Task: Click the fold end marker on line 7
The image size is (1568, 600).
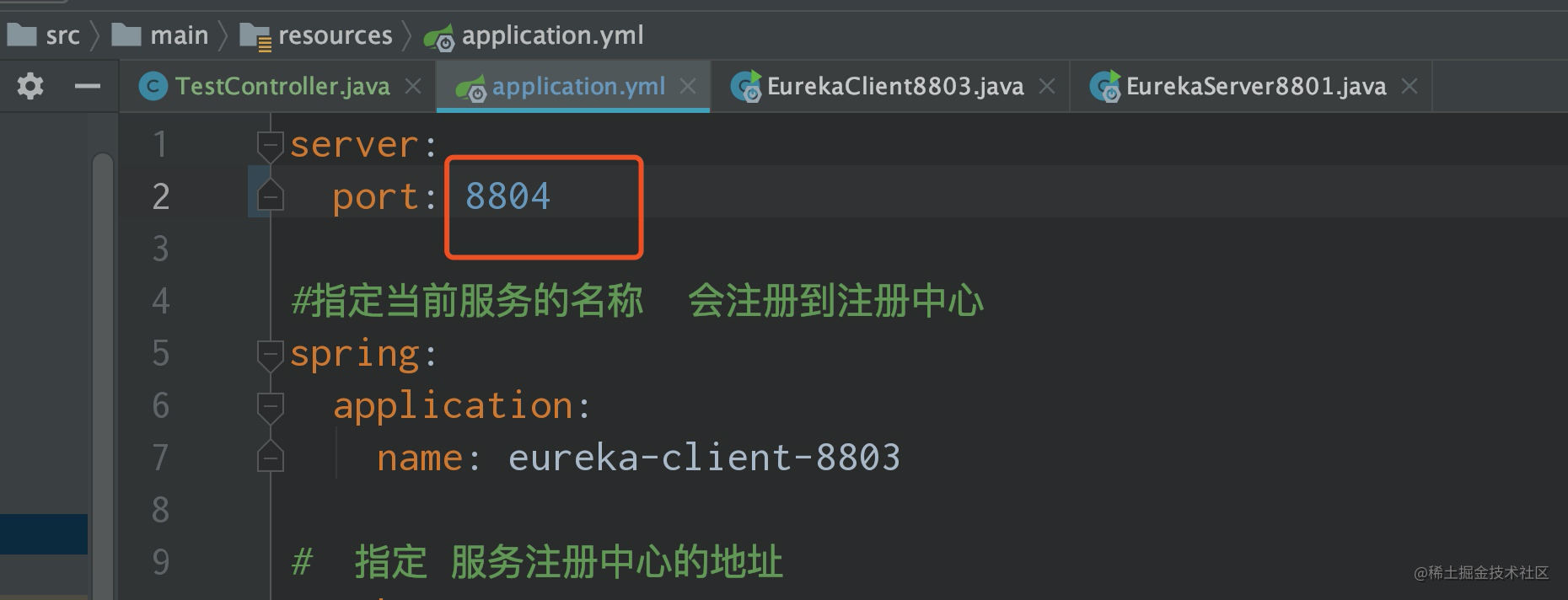Action: coord(270,457)
